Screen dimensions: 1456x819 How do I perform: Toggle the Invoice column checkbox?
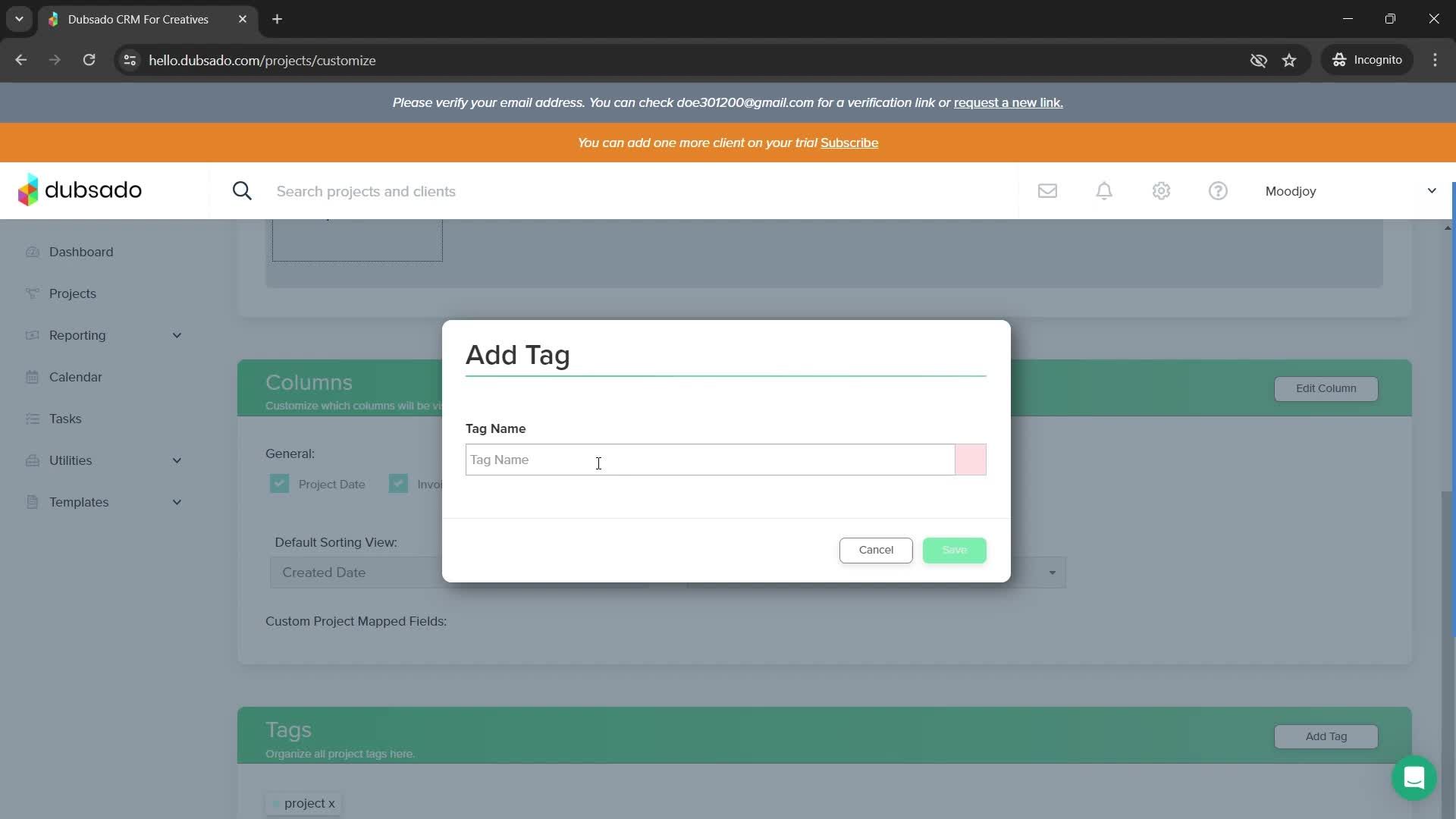[x=398, y=484]
